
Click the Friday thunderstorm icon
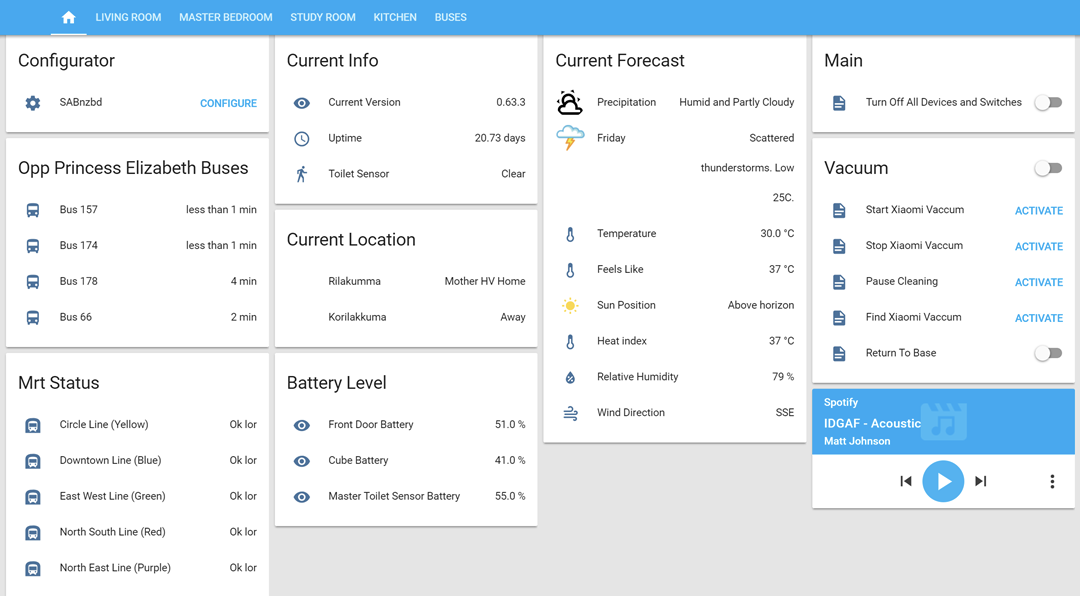pyautogui.click(x=570, y=138)
